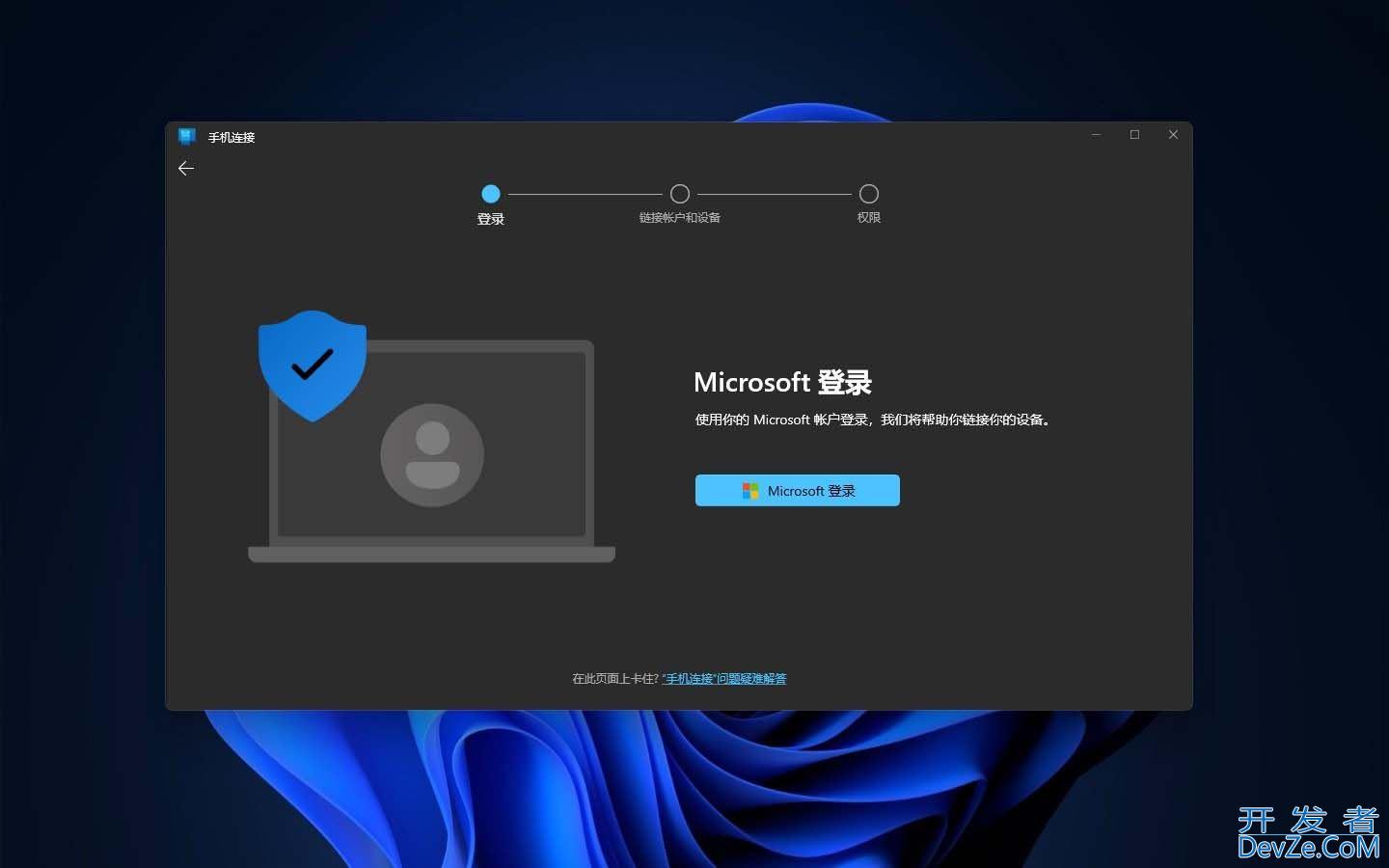Click the Microsoft 登录 heading
Viewport: 1389px width, 868px height.
[x=782, y=383]
